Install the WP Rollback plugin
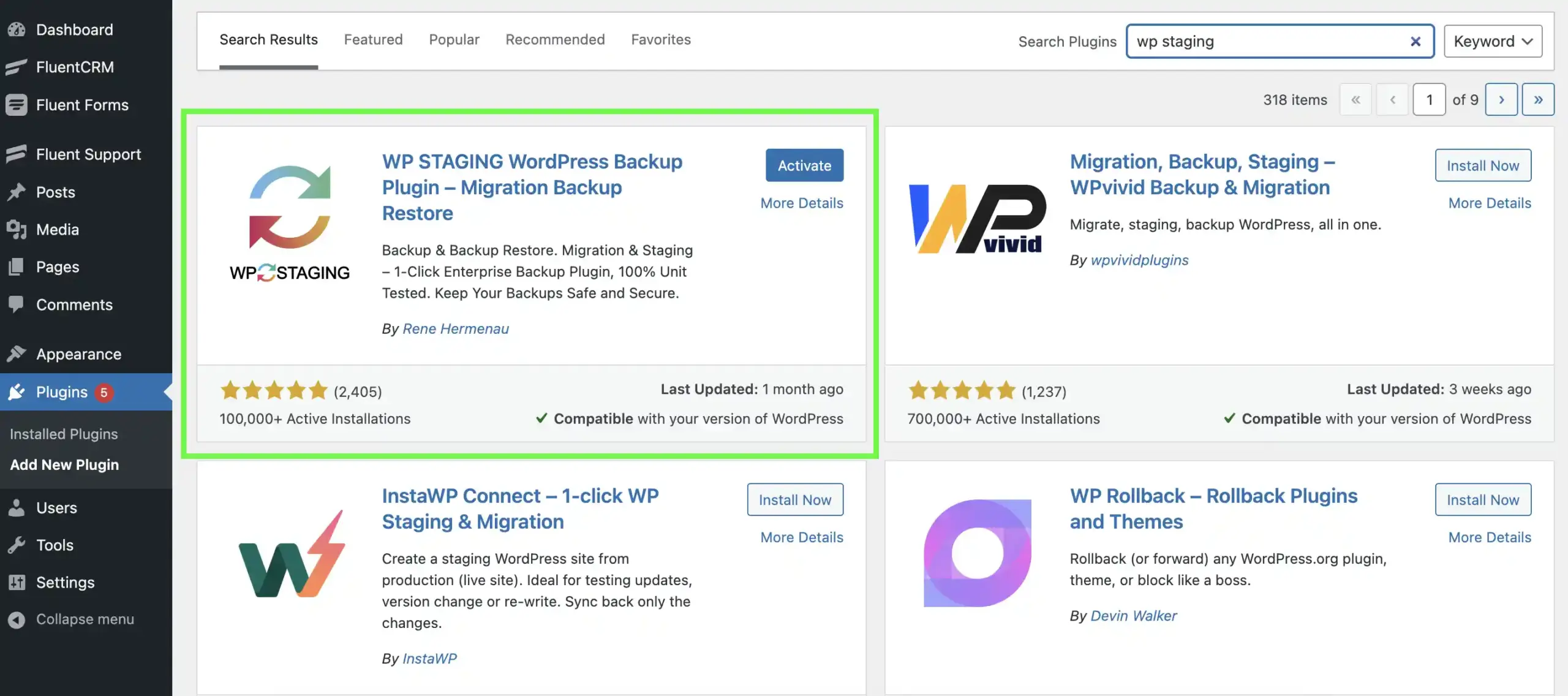The image size is (1568, 696). click(1483, 499)
